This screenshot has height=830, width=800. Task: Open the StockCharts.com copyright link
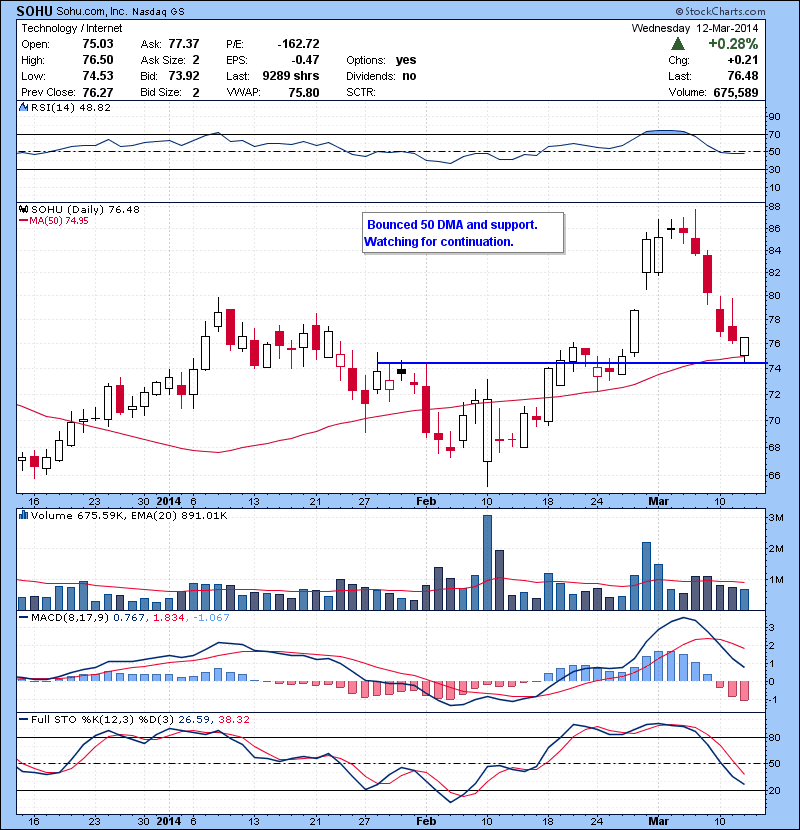tap(720, 11)
